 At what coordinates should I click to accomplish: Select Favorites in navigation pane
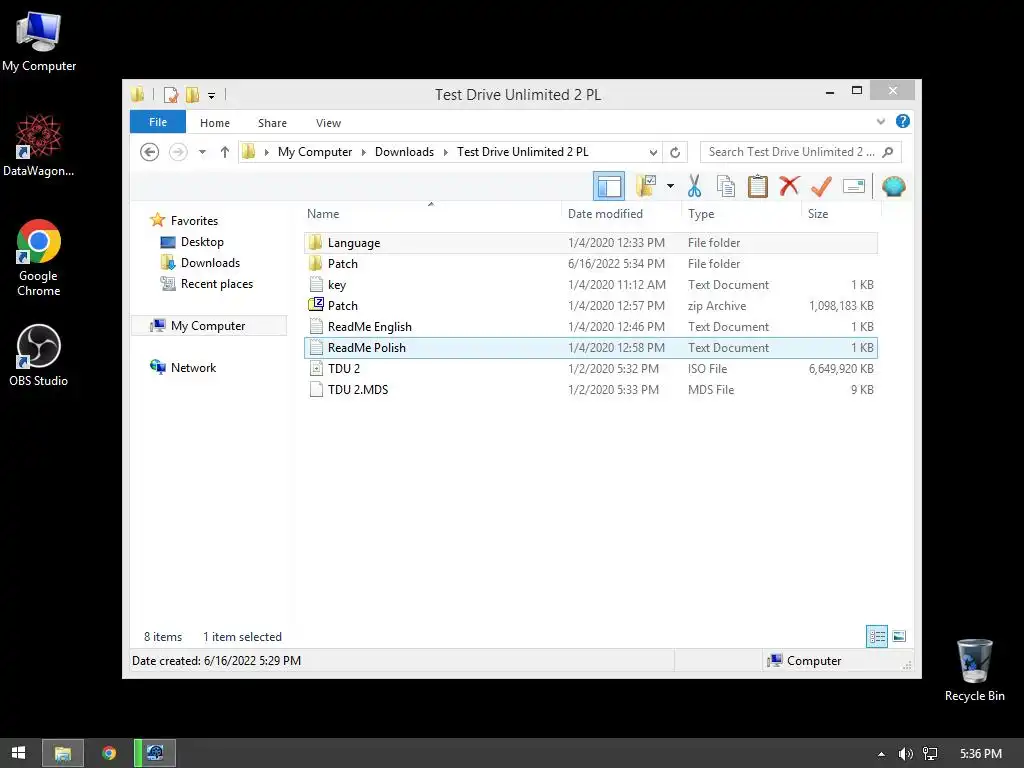pyautogui.click(x=194, y=221)
